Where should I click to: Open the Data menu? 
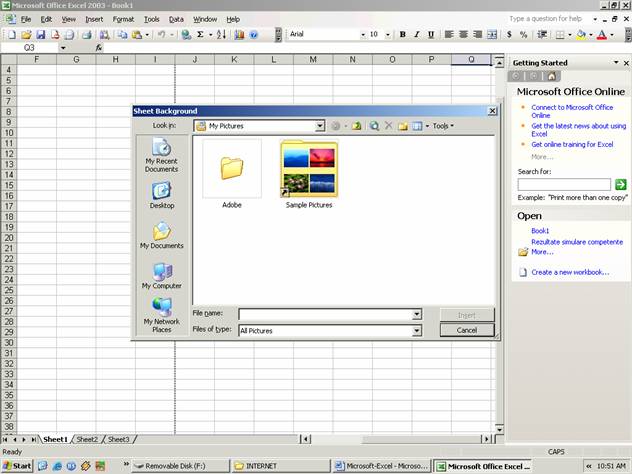click(x=176, y=19)
